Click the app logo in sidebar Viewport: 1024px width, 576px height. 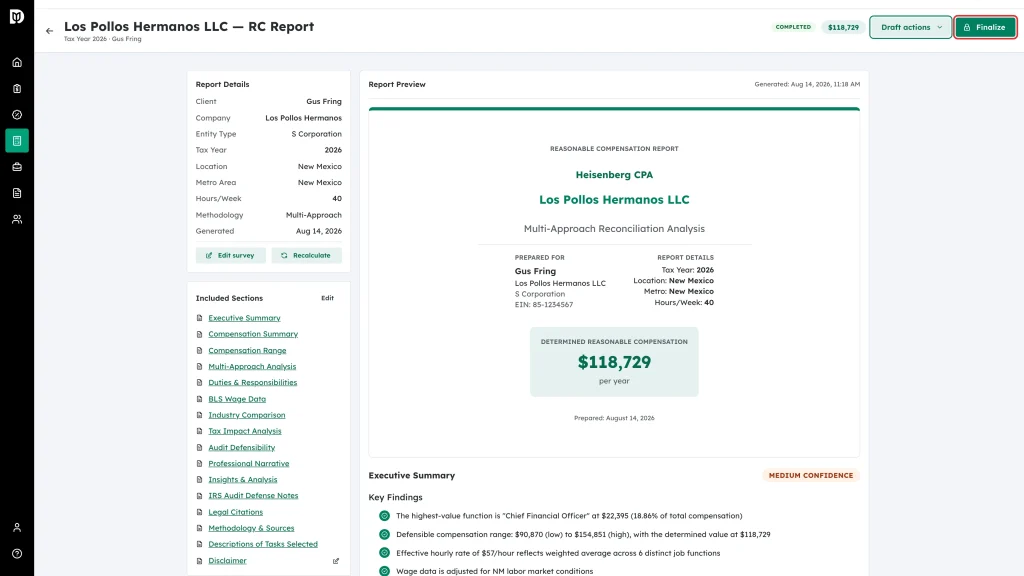(17, 16)
